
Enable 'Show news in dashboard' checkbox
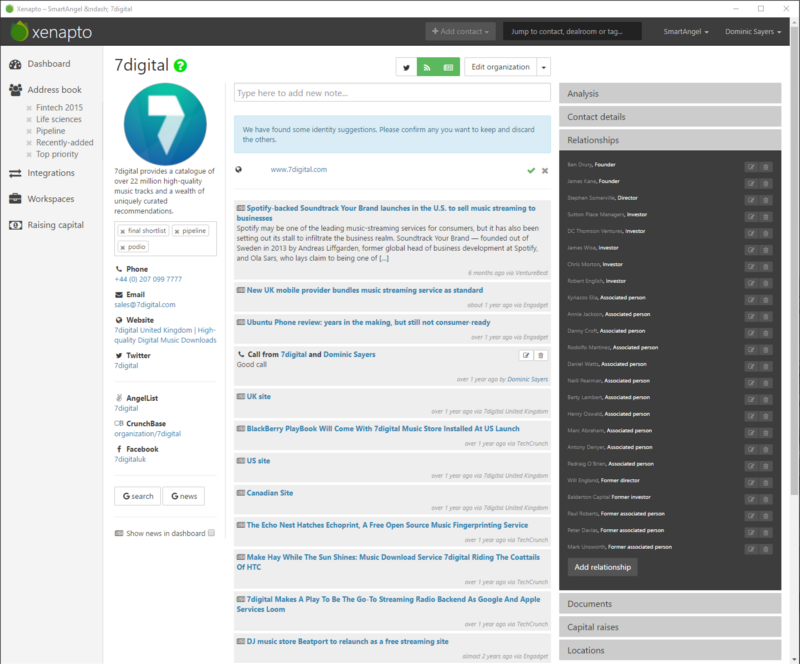[211, 533]
